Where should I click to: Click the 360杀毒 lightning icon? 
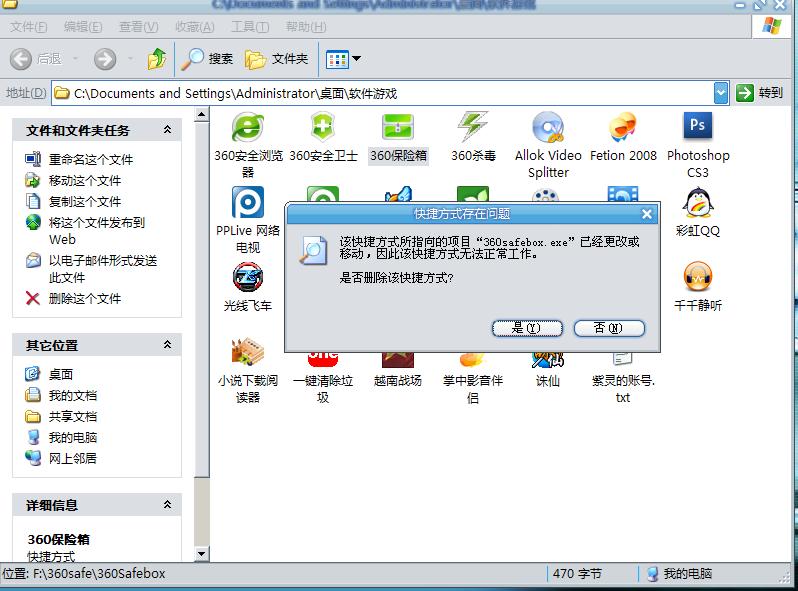pos(473,127)
